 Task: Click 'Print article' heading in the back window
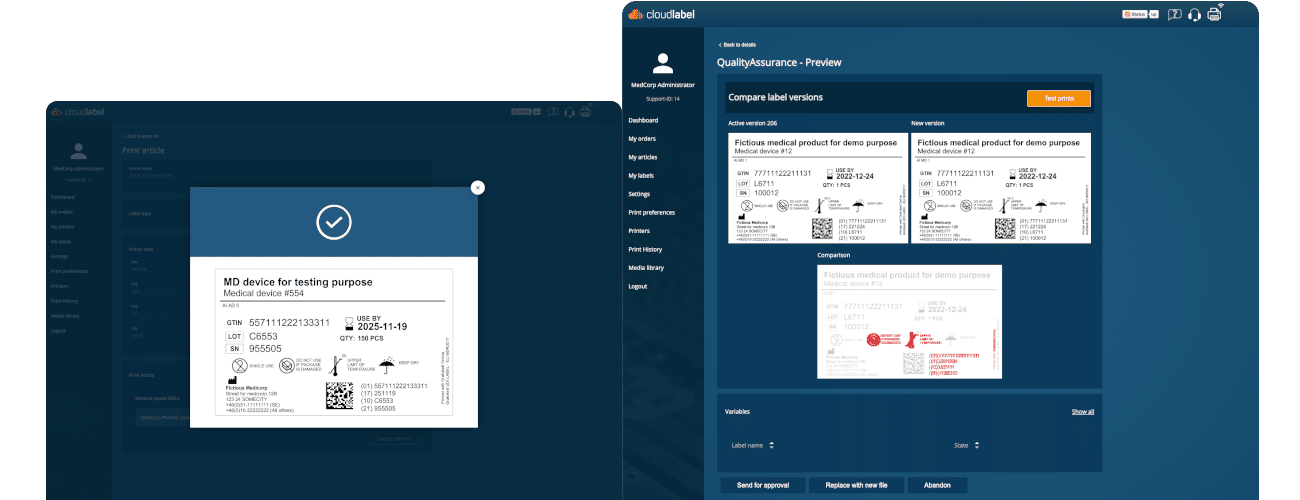(x=143, y=151)
